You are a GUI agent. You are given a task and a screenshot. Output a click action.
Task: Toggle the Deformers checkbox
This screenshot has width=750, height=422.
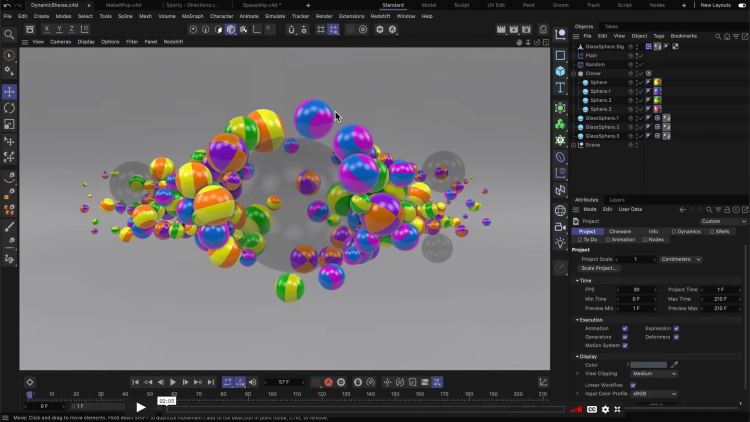676,337
